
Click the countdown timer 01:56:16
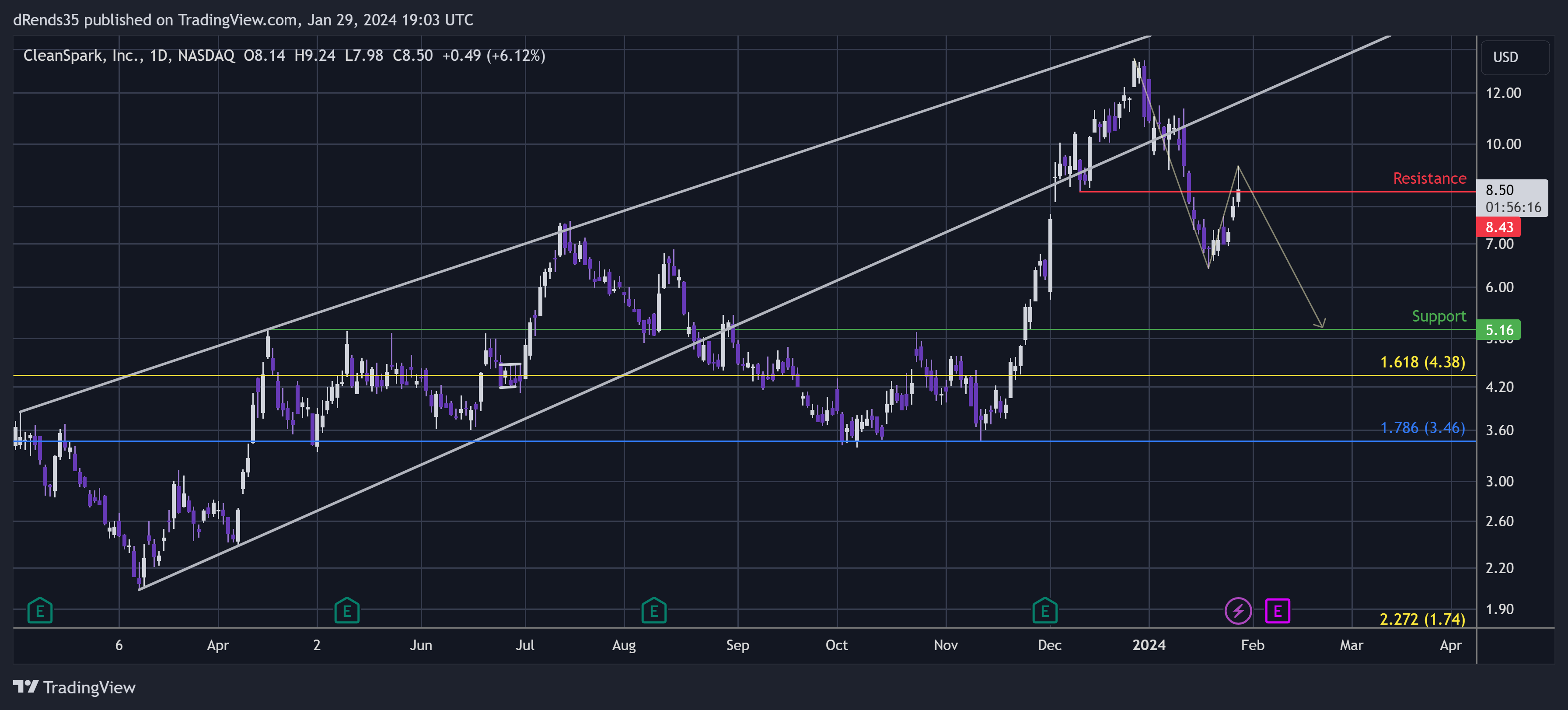click(x=1513, y=208)
